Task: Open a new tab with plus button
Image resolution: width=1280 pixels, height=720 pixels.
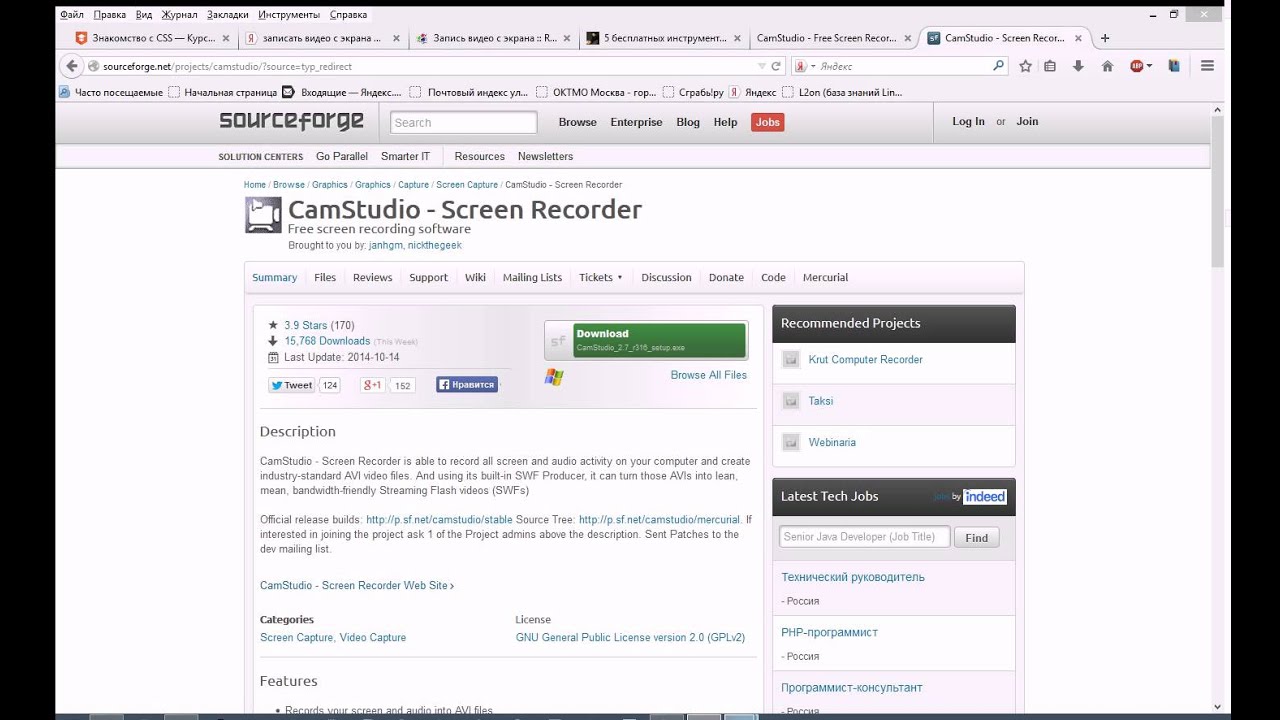Action: point(1105,38)
